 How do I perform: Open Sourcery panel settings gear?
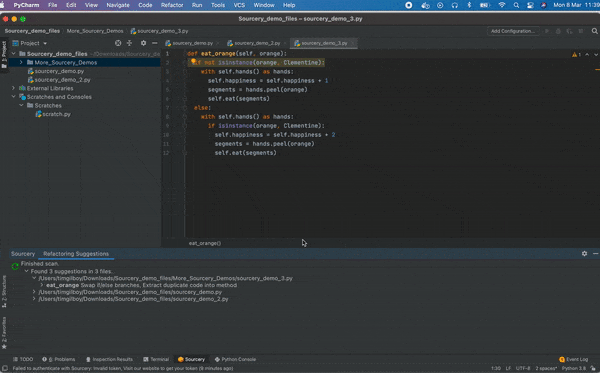(584, 253)
